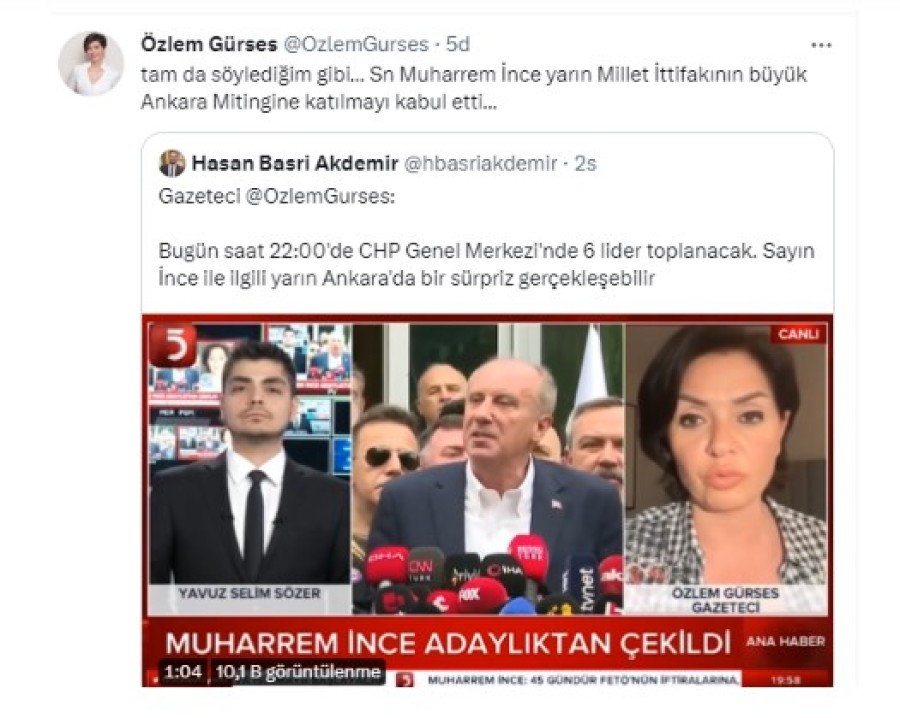Open the three-dot more options menu
Viewport: 900px width, 718px height.
click(821, 45)
